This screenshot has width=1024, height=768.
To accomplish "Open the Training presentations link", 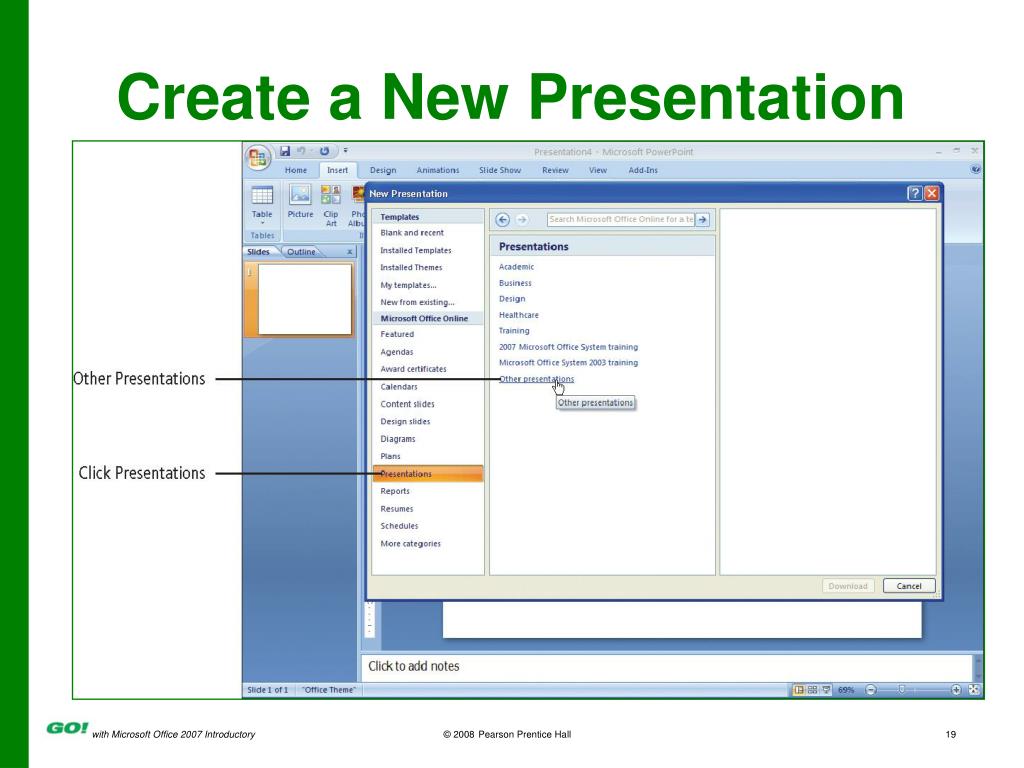I will click(514, 330).
